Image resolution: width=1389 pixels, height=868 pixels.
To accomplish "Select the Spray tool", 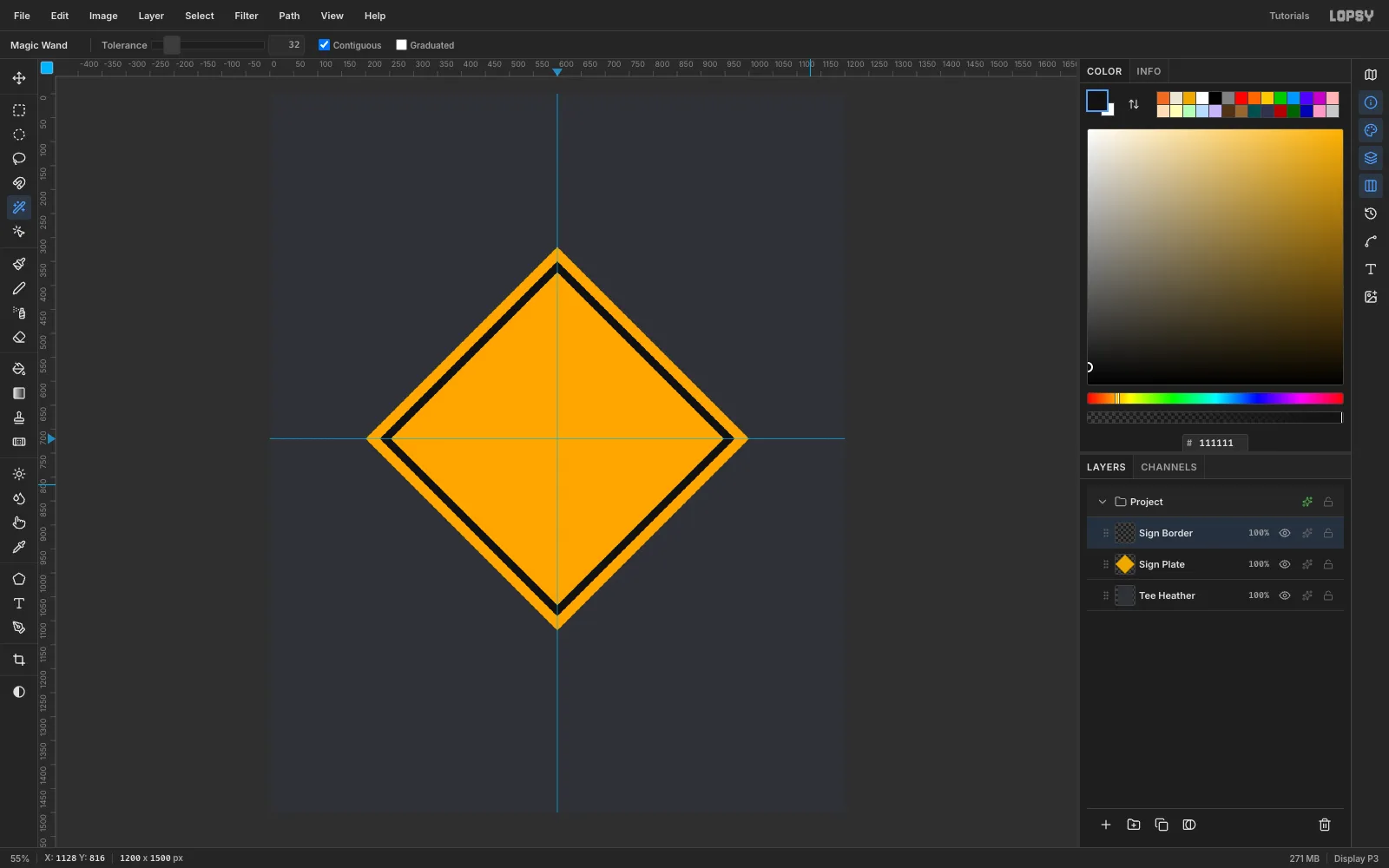I will coord(19,312).
